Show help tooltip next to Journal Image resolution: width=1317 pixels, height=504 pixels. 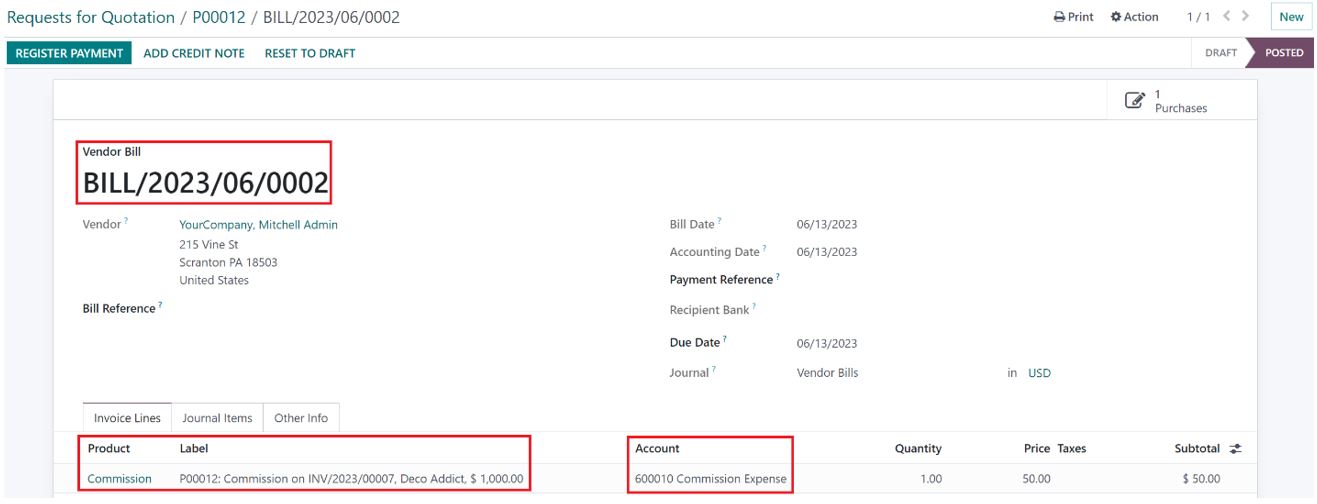click(x=712, y=371)
